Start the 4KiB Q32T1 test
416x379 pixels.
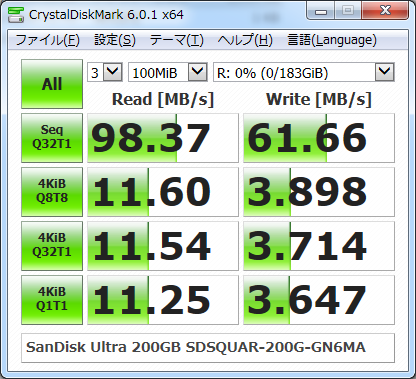coord(52,246)
